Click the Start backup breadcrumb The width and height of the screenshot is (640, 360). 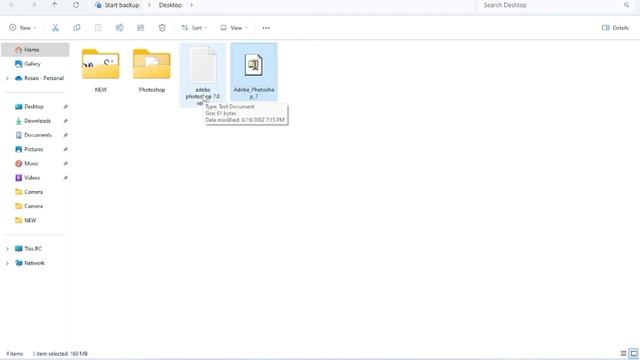(122, 5)
